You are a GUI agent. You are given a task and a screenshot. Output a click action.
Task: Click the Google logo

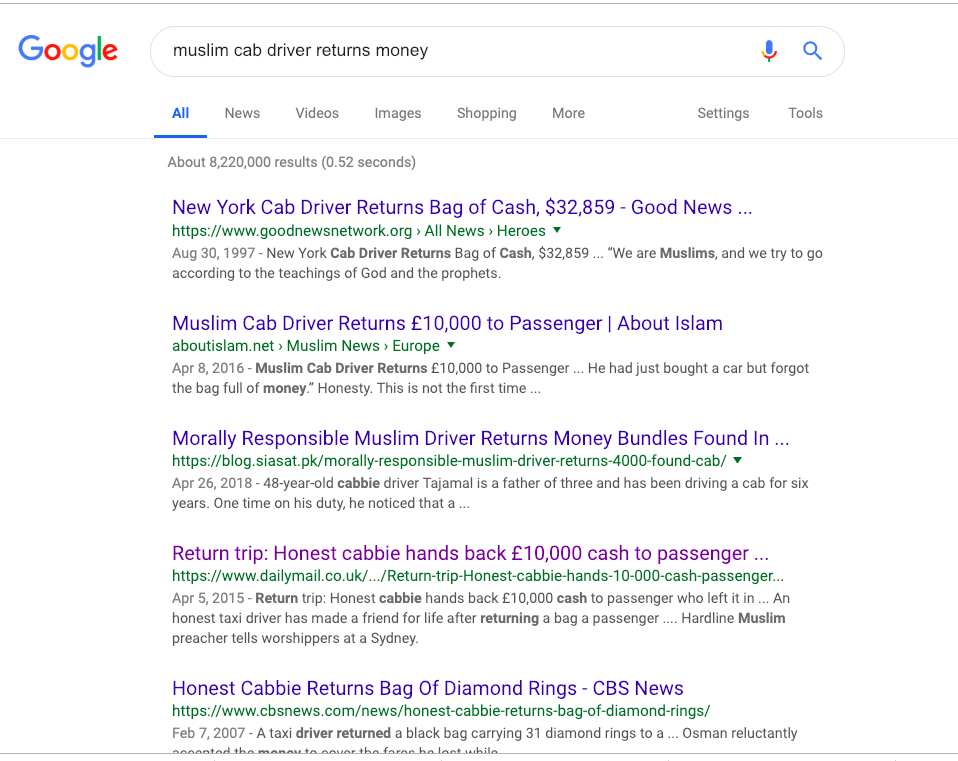tap(68, 50)
